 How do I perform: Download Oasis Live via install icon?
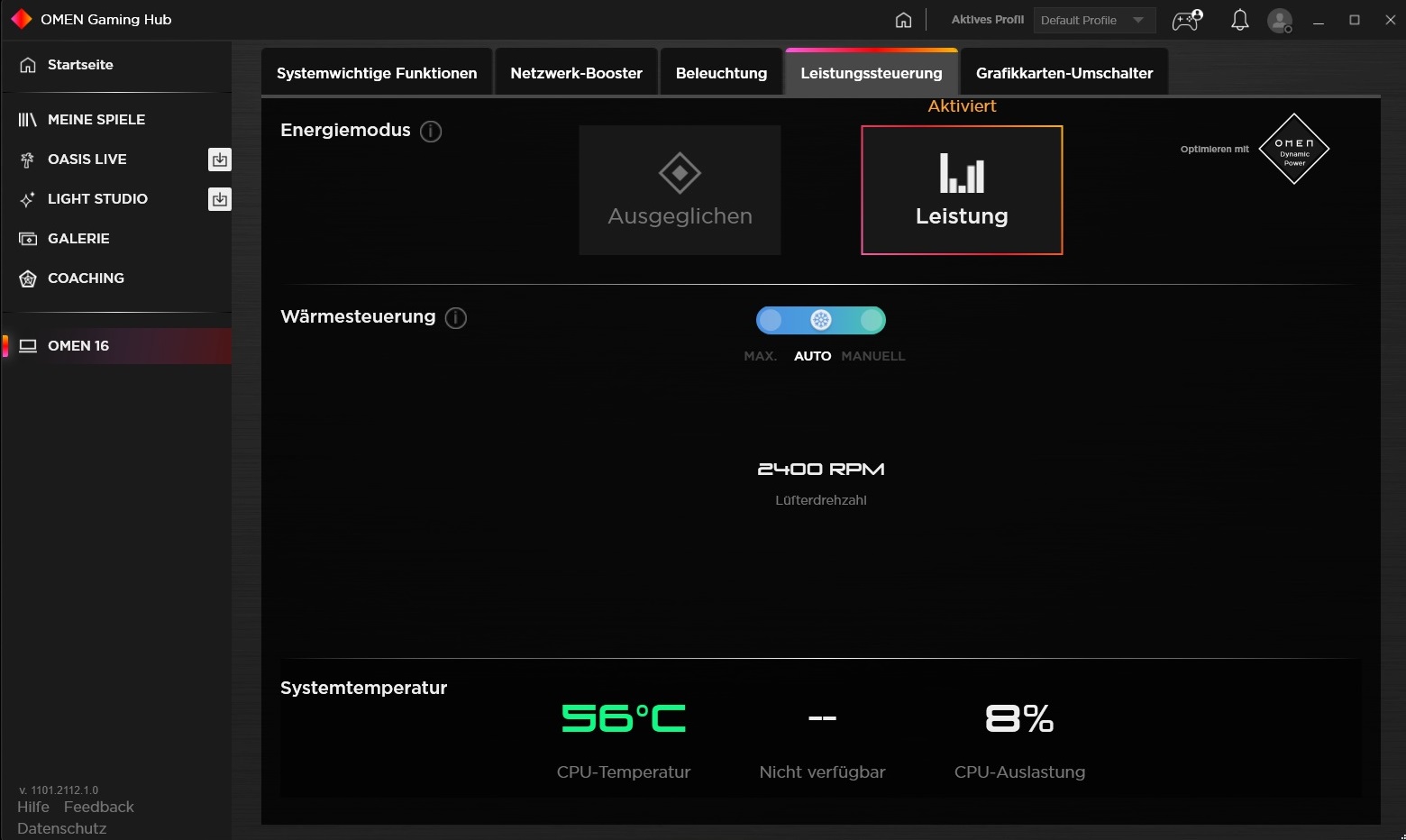[x=220, y=160]
